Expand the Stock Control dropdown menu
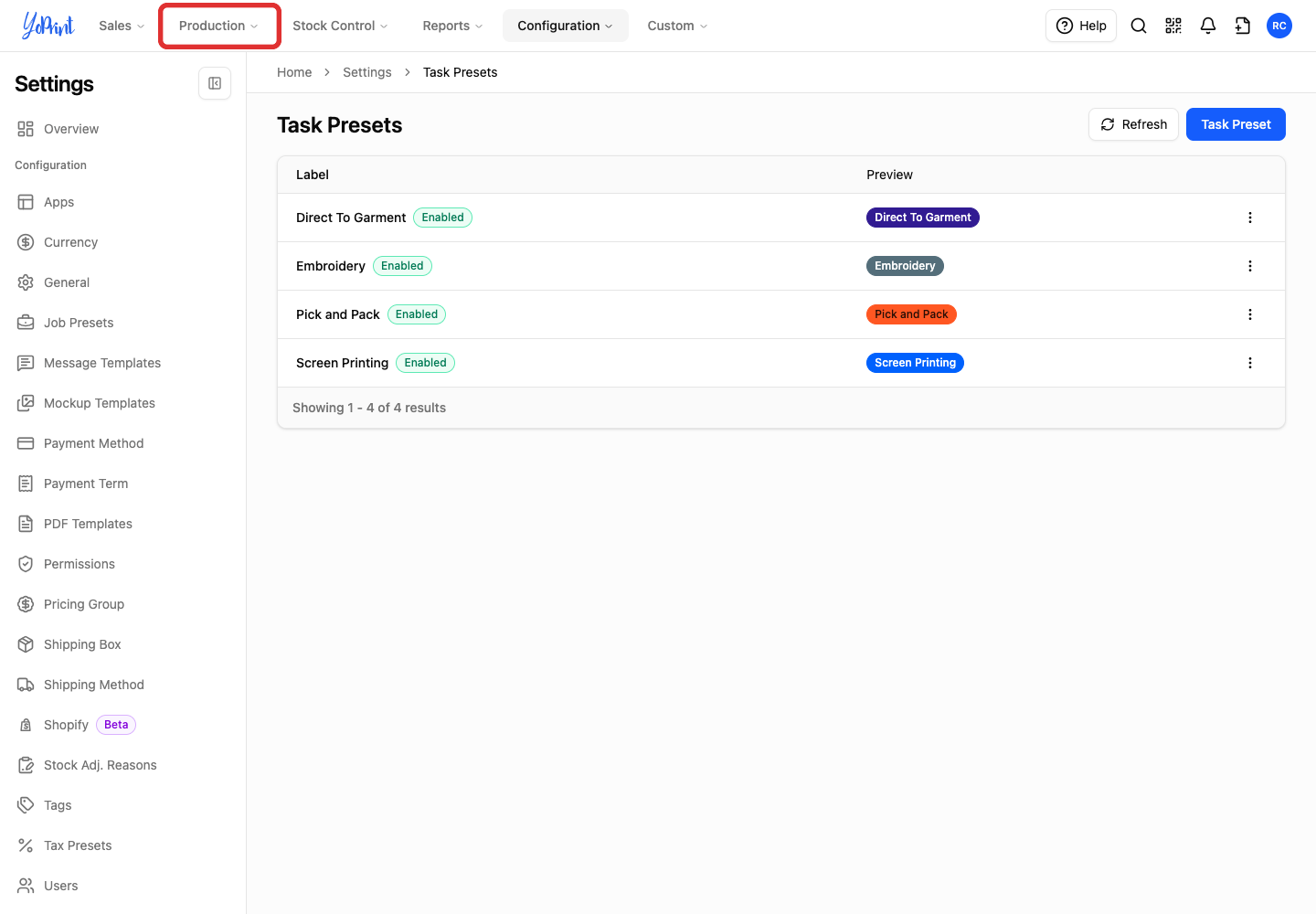 coord(341,26)
